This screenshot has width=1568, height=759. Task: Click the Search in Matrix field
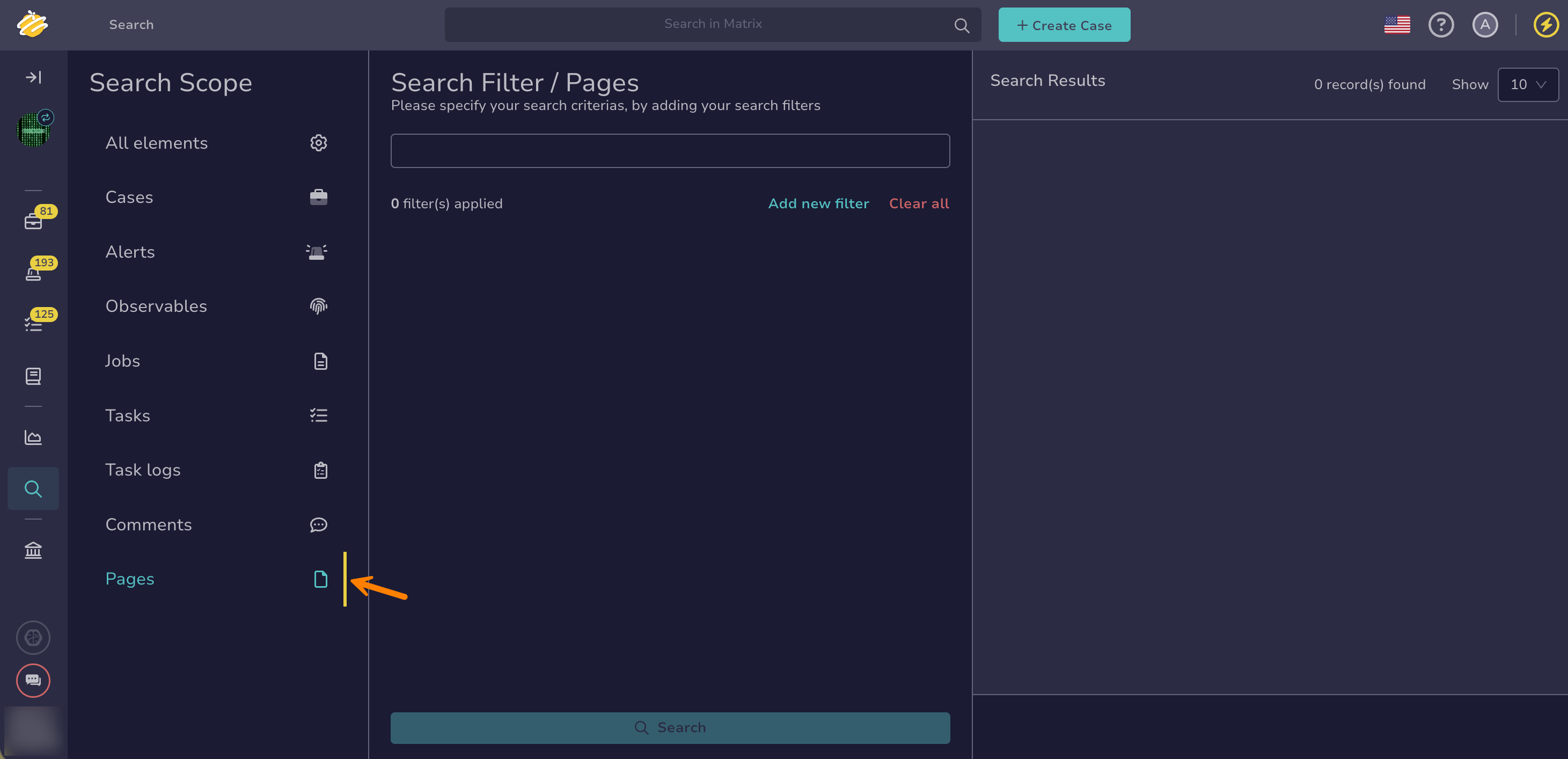pyautogui.click(x=713, y=24)
